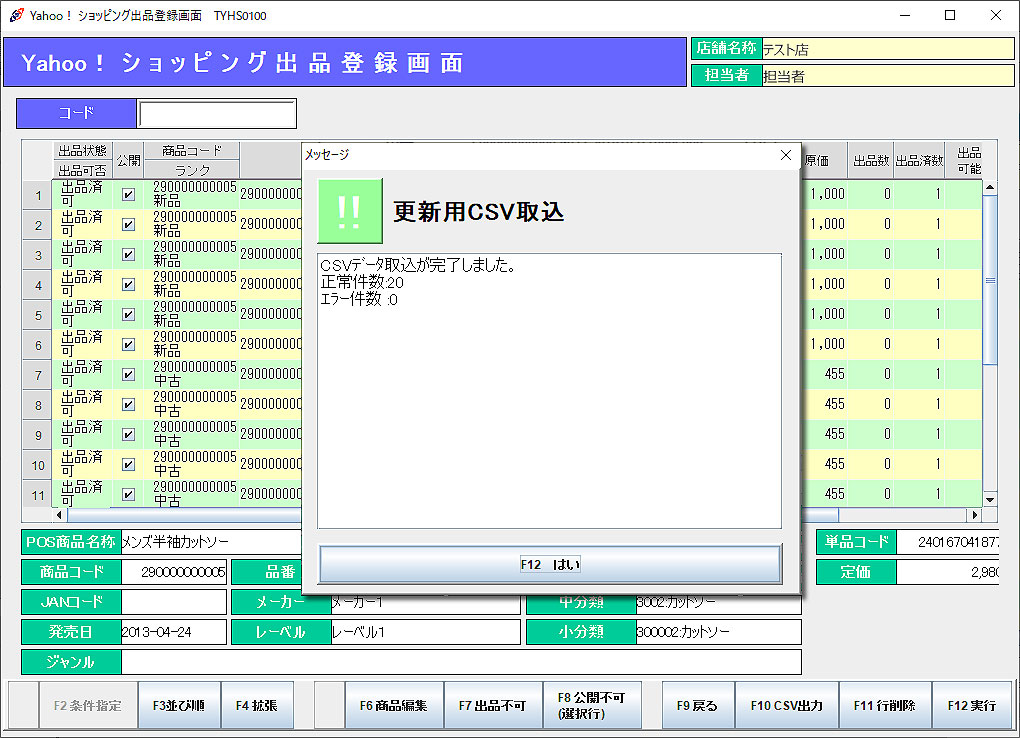Close the メッセージ dialog with X

[x=785, y=155]
